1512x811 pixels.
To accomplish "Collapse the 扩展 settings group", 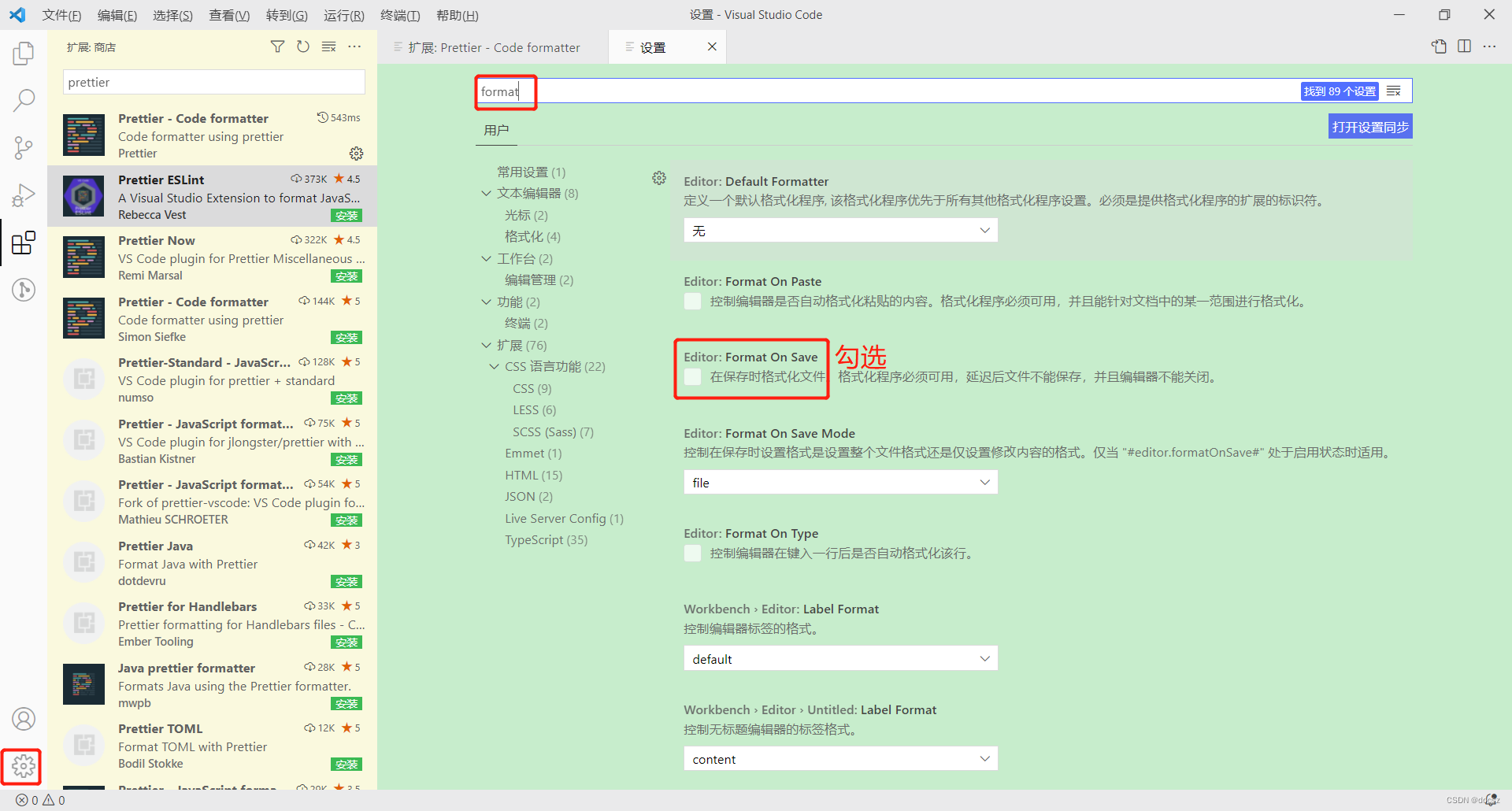I will pos(486,345).
